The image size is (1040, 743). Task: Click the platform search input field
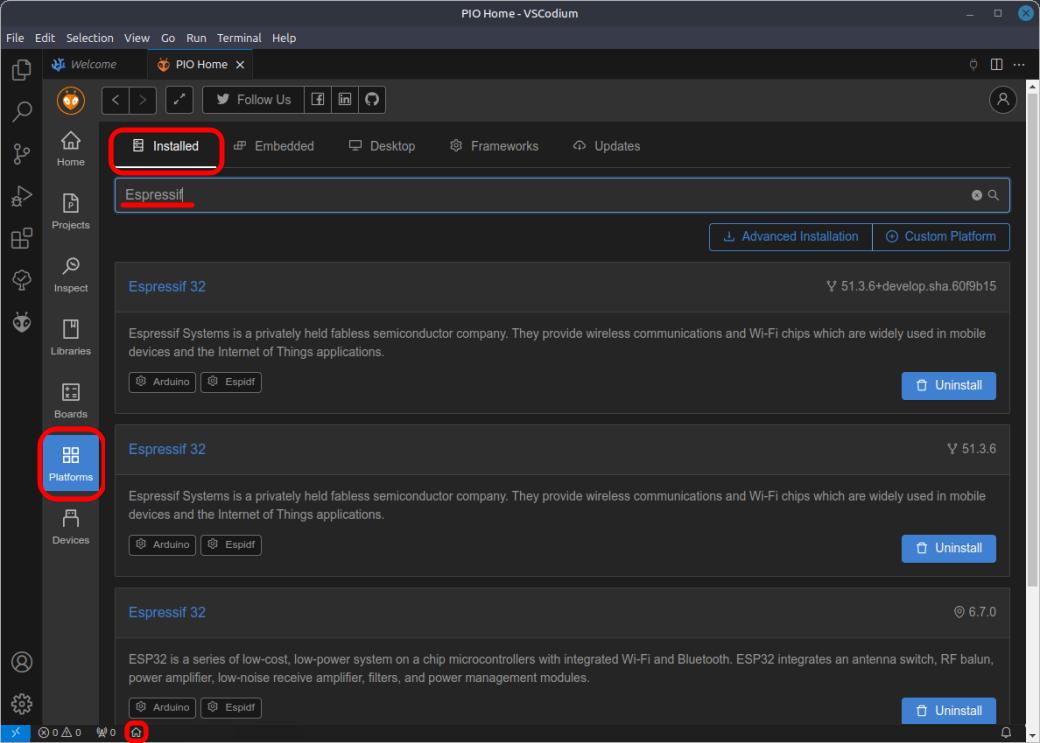coord(540,196)
